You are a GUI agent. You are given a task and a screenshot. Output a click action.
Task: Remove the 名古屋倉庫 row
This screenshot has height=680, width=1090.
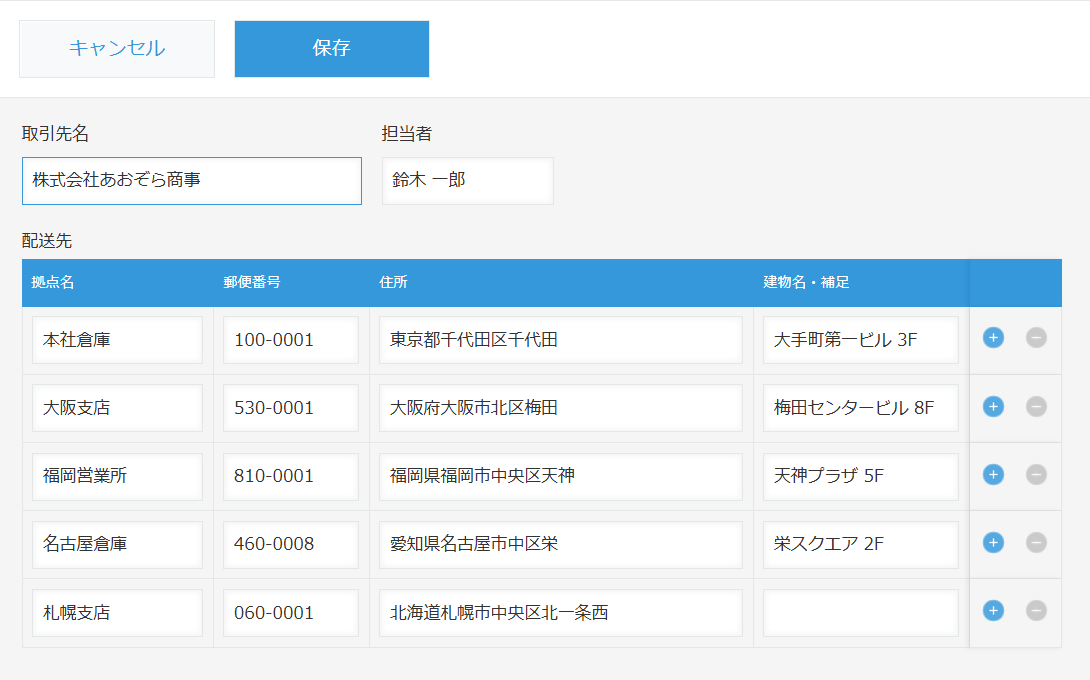pyautogui.click(x=1036, y=542)
